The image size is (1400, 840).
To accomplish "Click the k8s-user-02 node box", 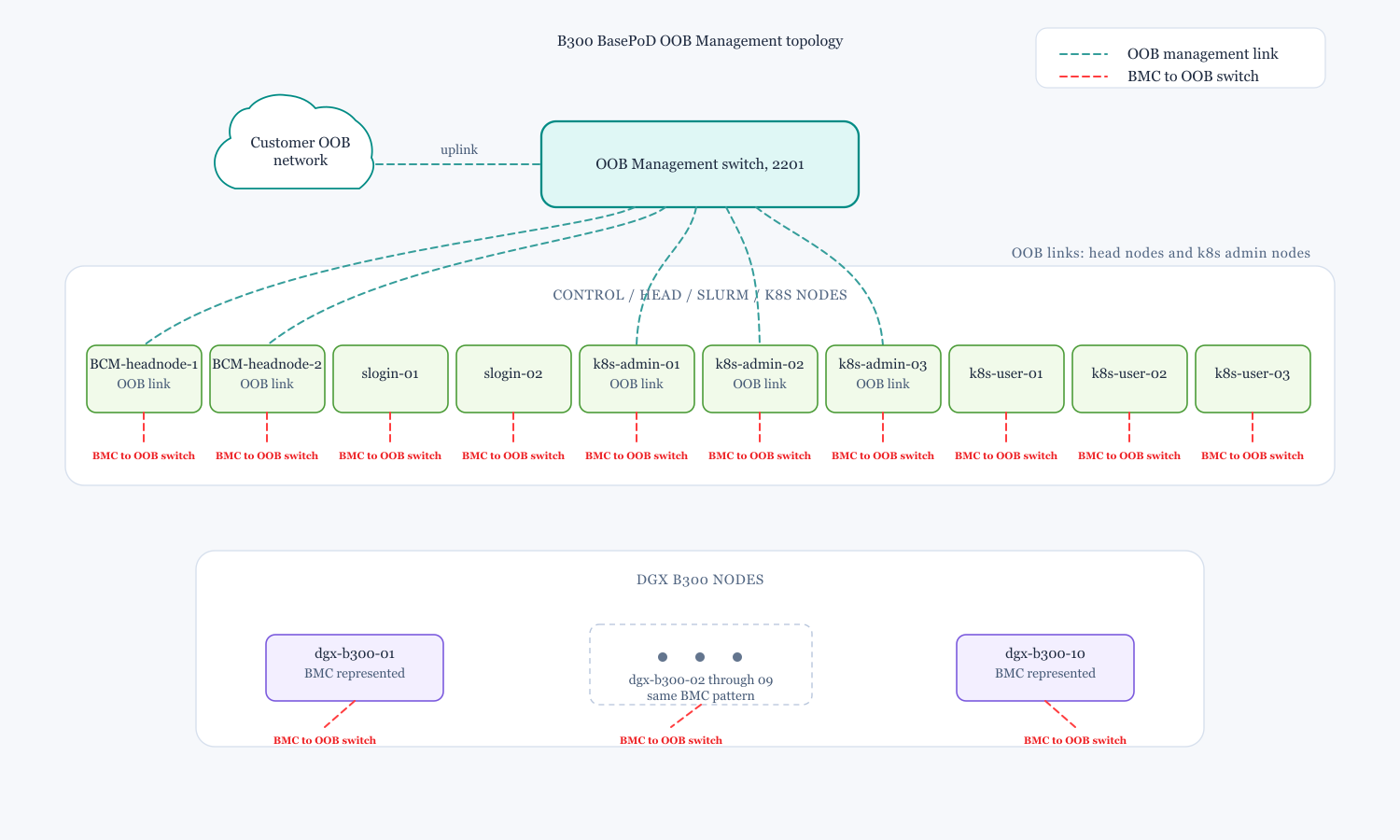I will coord(1129,379).
